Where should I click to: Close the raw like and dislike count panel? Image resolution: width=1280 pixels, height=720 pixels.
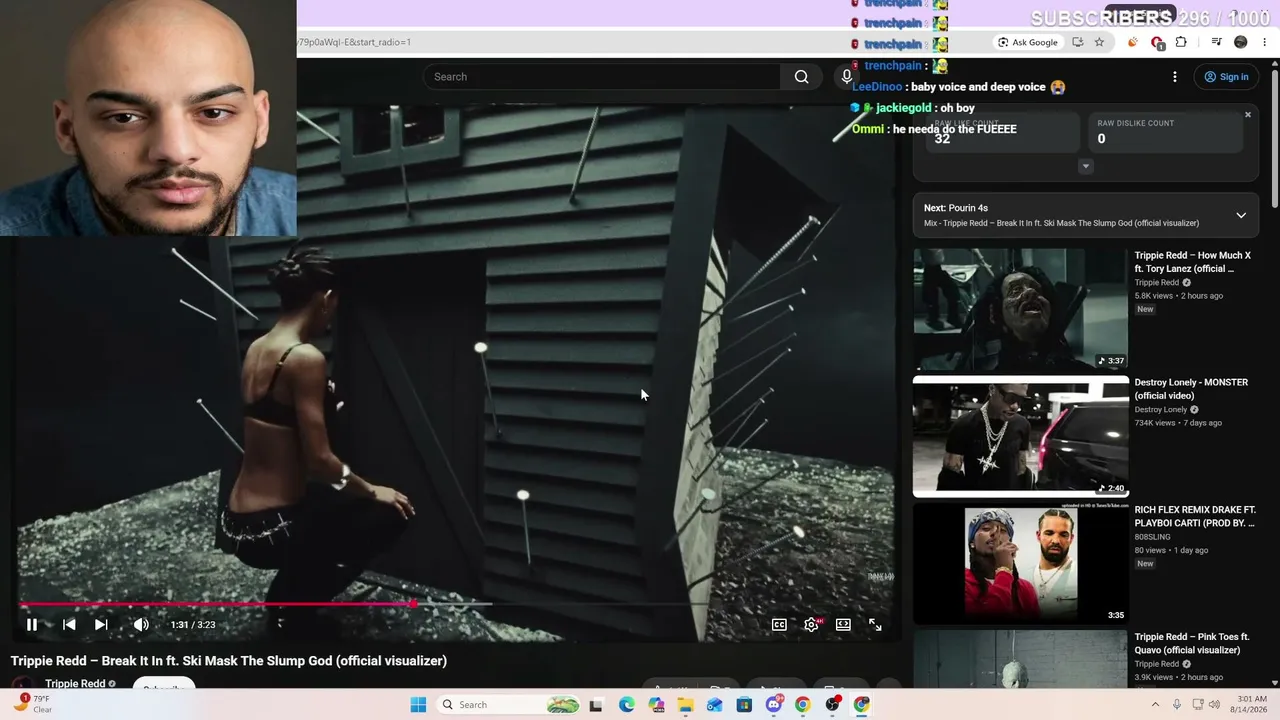click(x=1248, y=115)
